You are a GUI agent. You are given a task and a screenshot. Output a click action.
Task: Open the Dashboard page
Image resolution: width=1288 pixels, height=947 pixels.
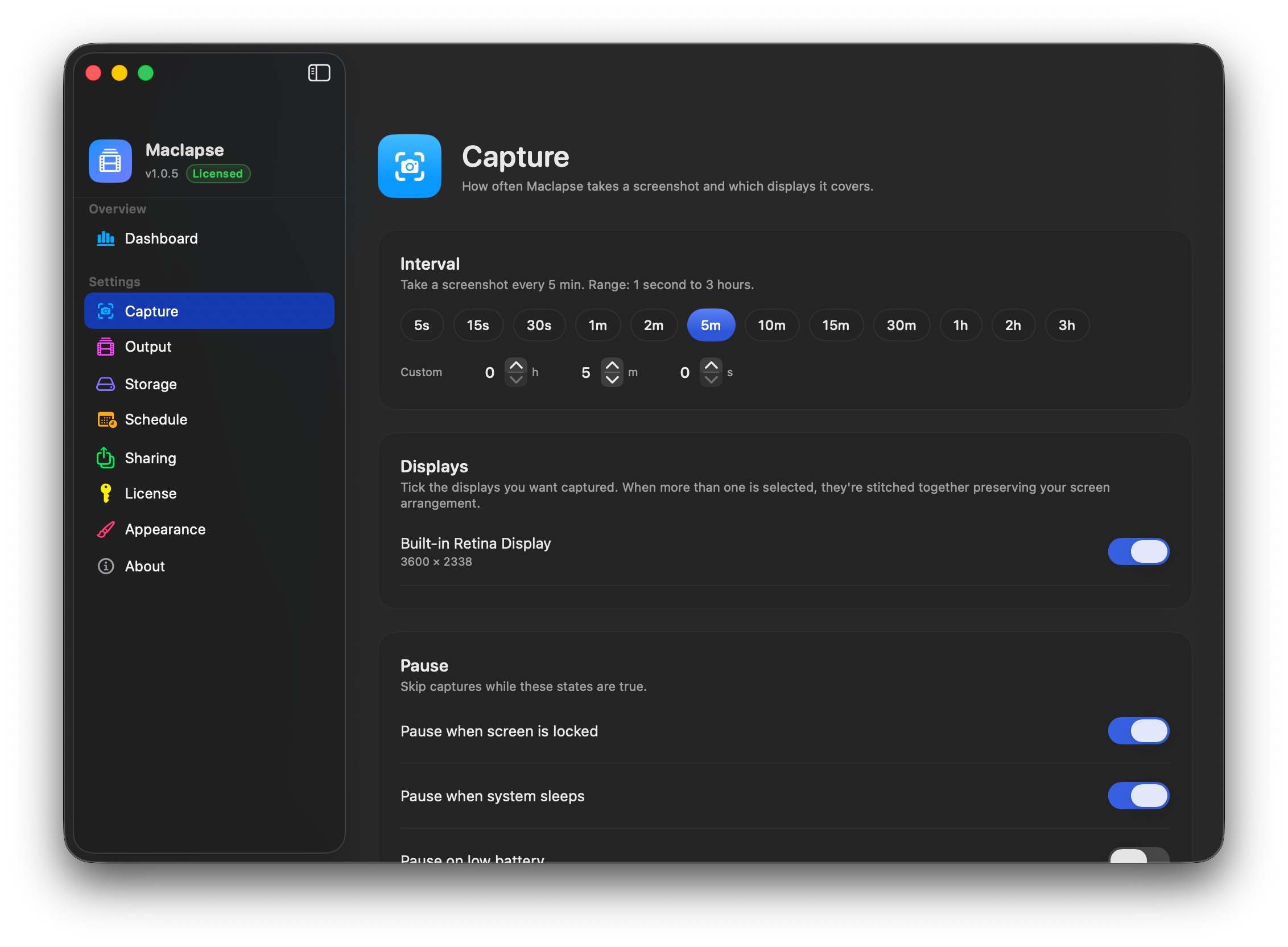(x=209, y=238)
